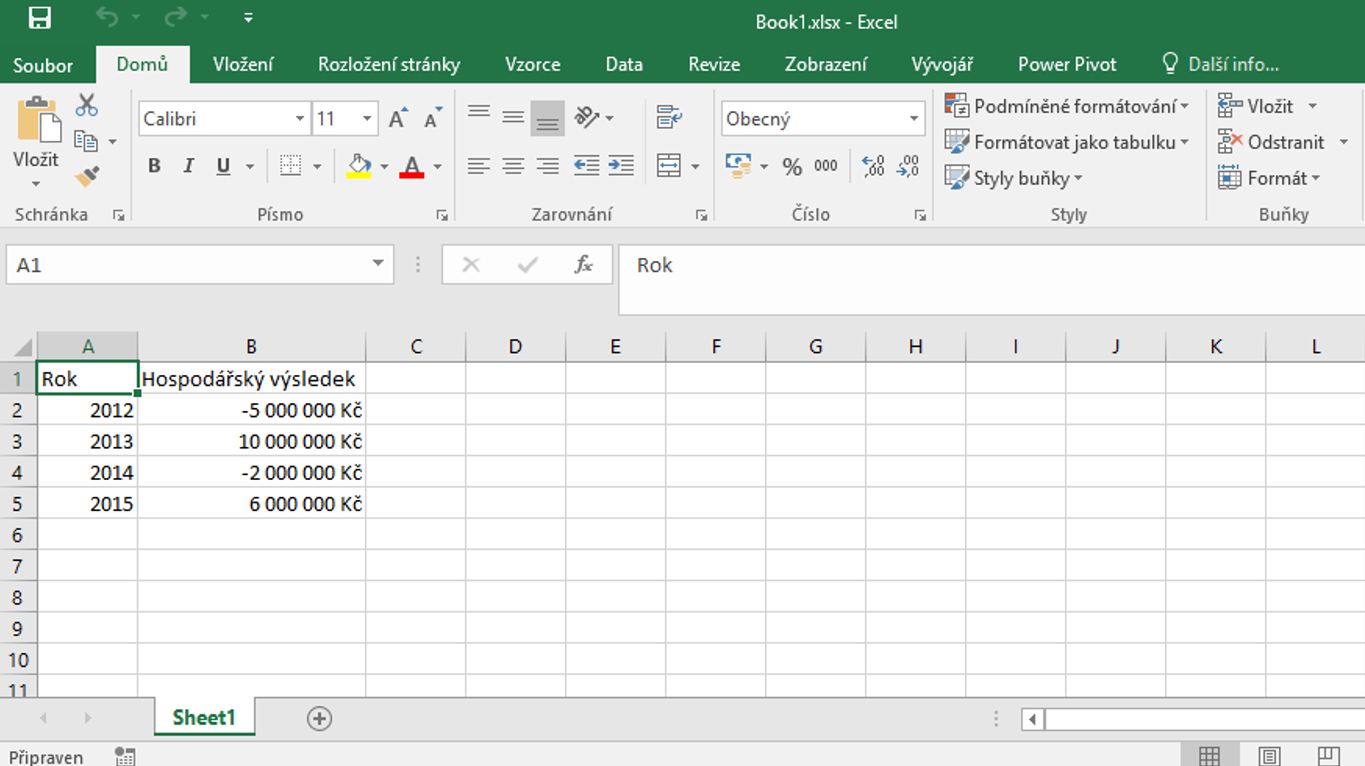Click Formát cells button
Viewport: 1365px width, 766px height.
1269,178
